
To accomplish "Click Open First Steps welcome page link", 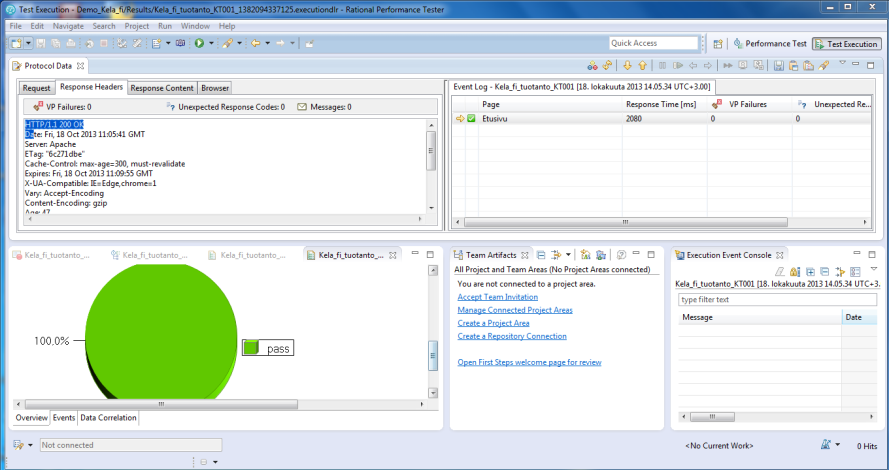I will [x=530, y=362].
